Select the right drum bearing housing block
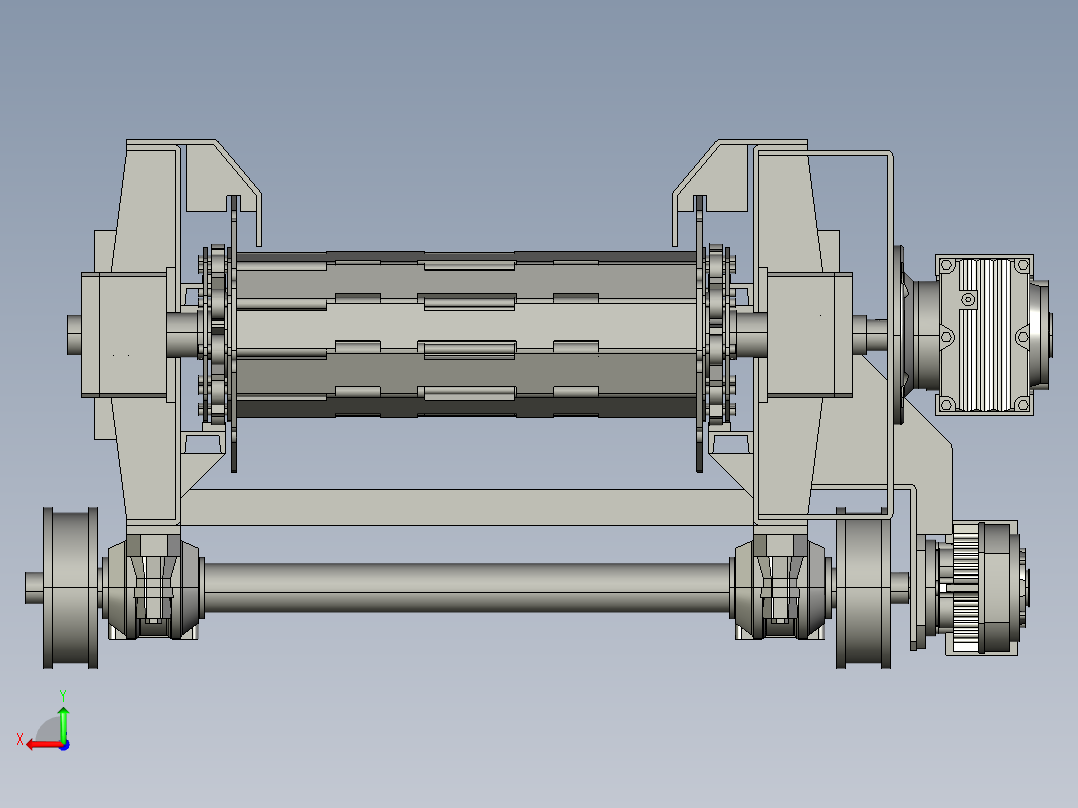 click(x=809, y=335)
